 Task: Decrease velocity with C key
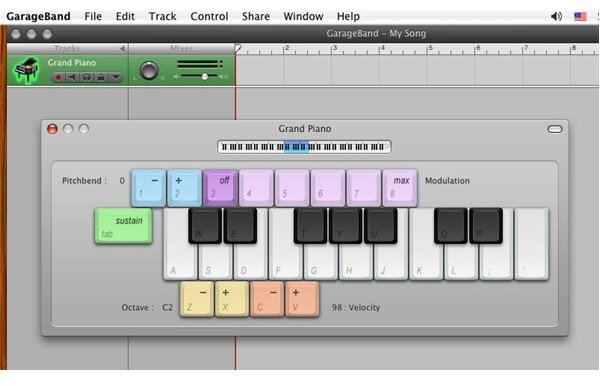[x=267, y=299]
